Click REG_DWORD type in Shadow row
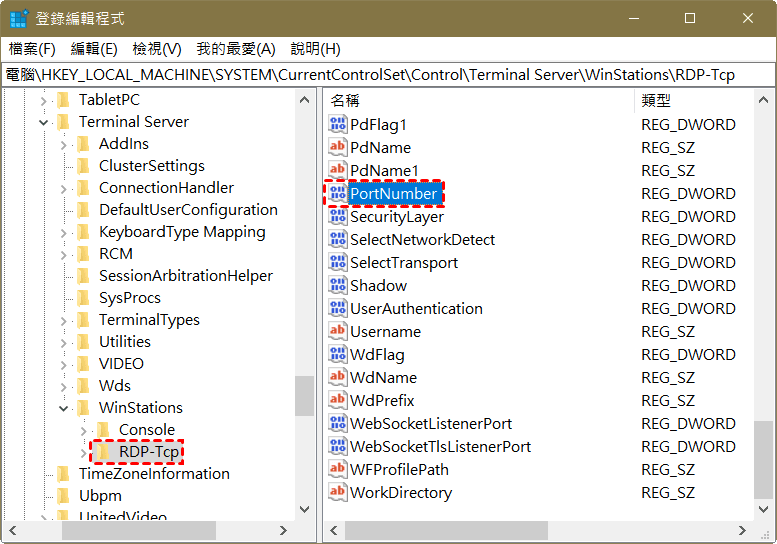The height and width of the screenshot is (544, 777). point(688,285)
